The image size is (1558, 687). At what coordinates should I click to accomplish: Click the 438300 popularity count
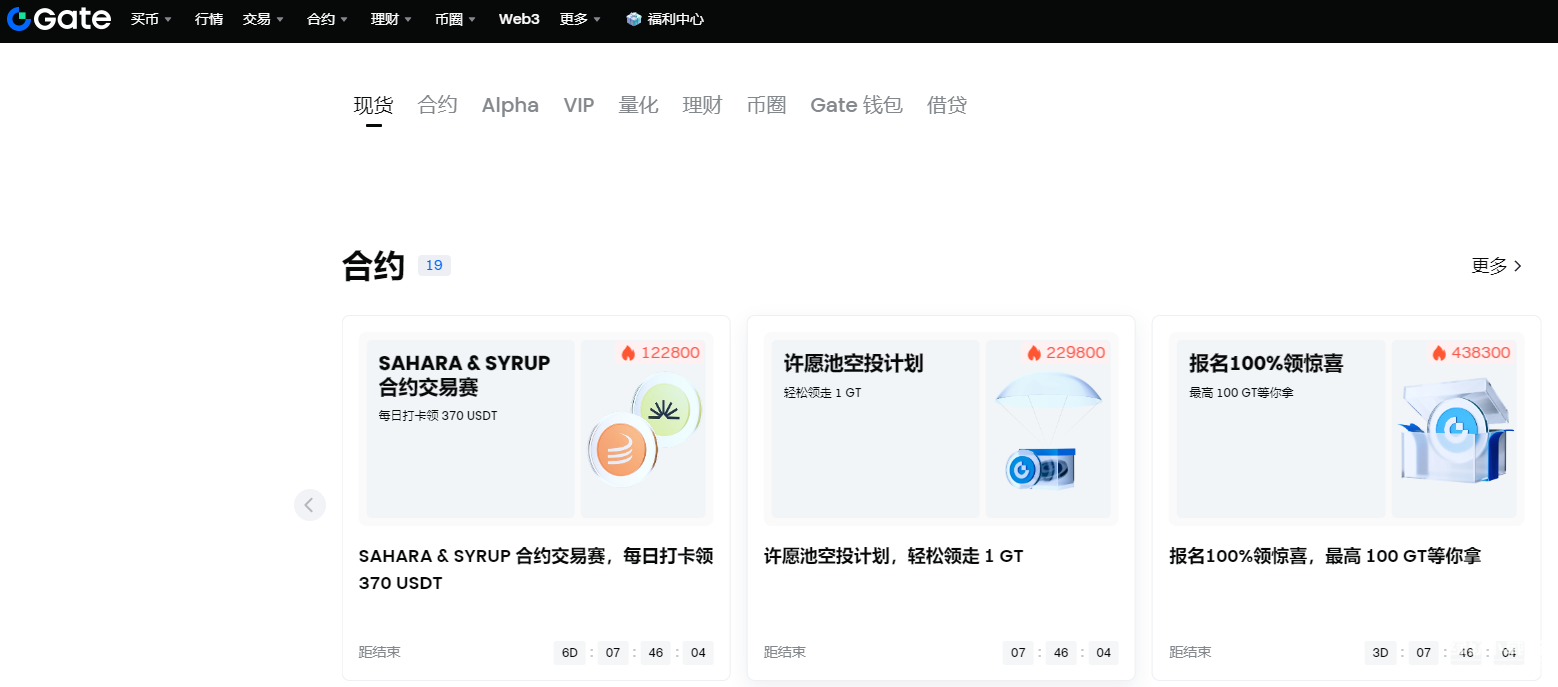[1481, 353]
